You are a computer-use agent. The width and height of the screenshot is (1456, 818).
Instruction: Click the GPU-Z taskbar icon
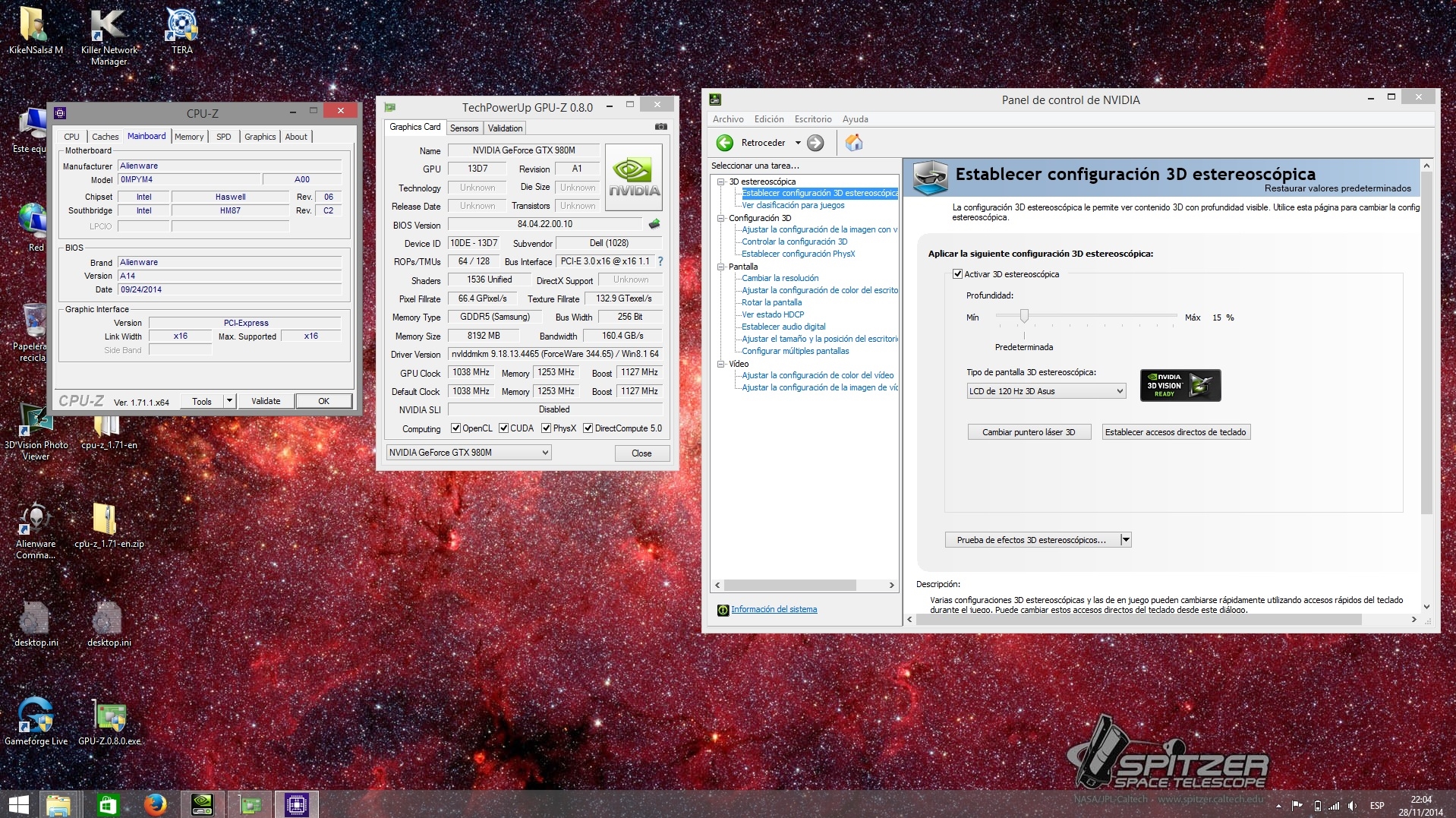[251, 804]
